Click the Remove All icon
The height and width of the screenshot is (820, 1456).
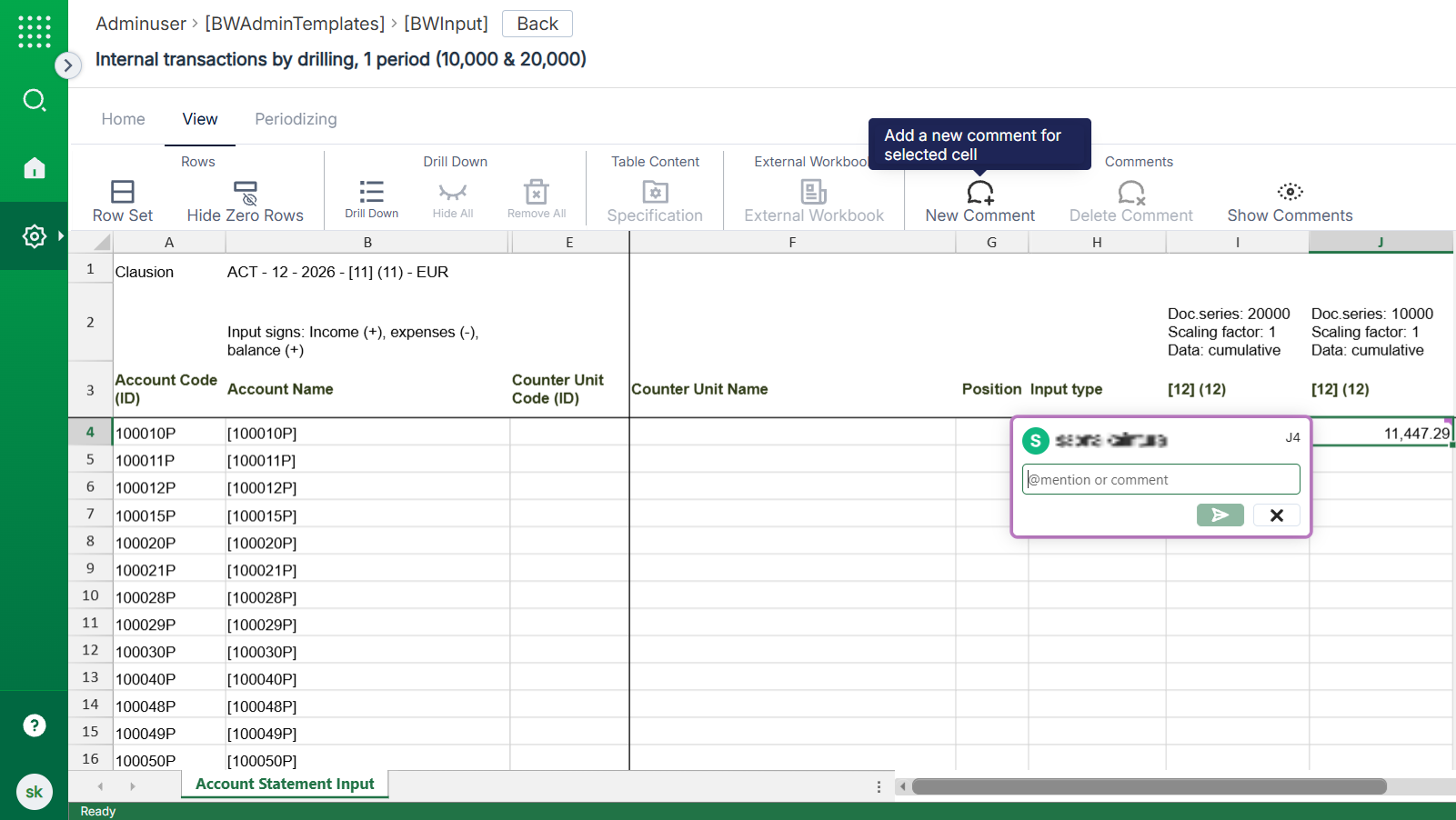tap(537, 191)
